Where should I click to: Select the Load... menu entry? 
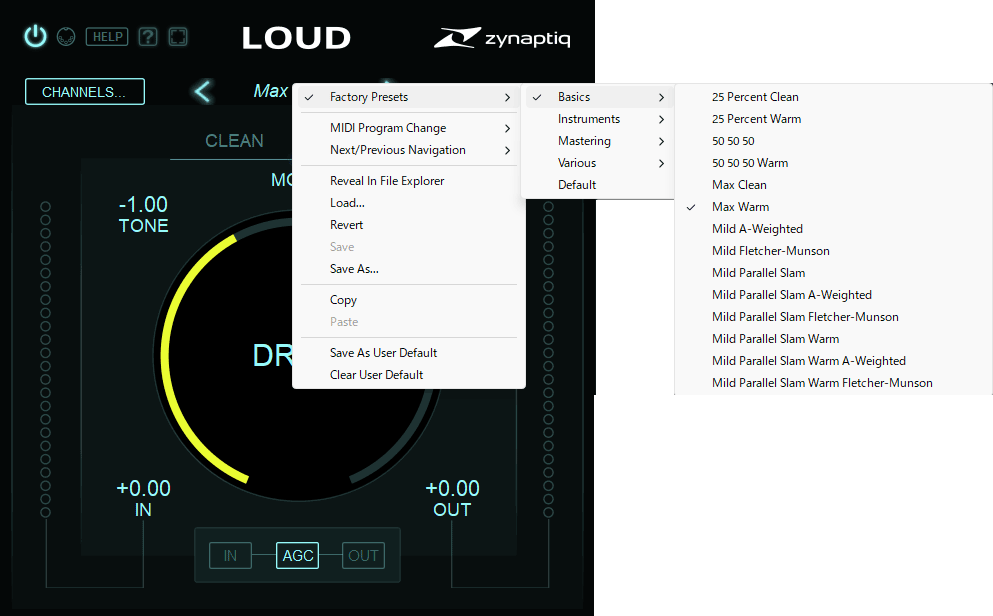tap(409, 203)
